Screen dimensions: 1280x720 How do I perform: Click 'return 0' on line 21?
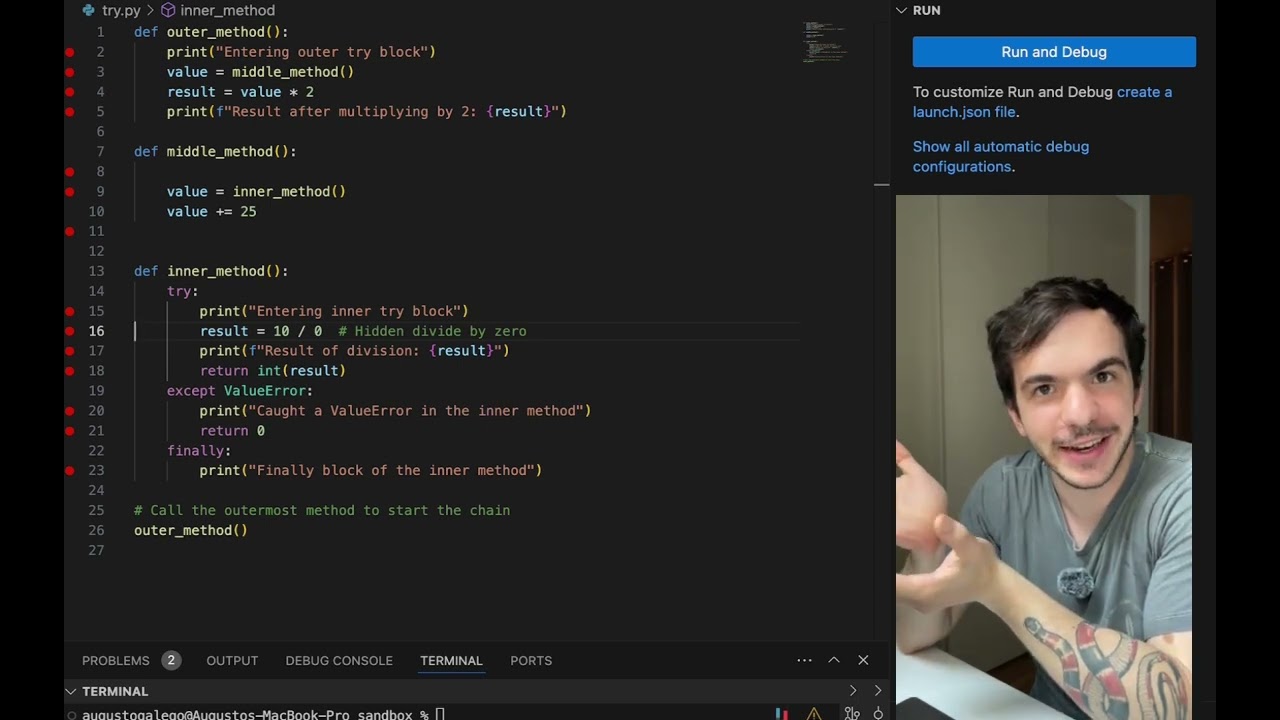[x=232, y=431]
